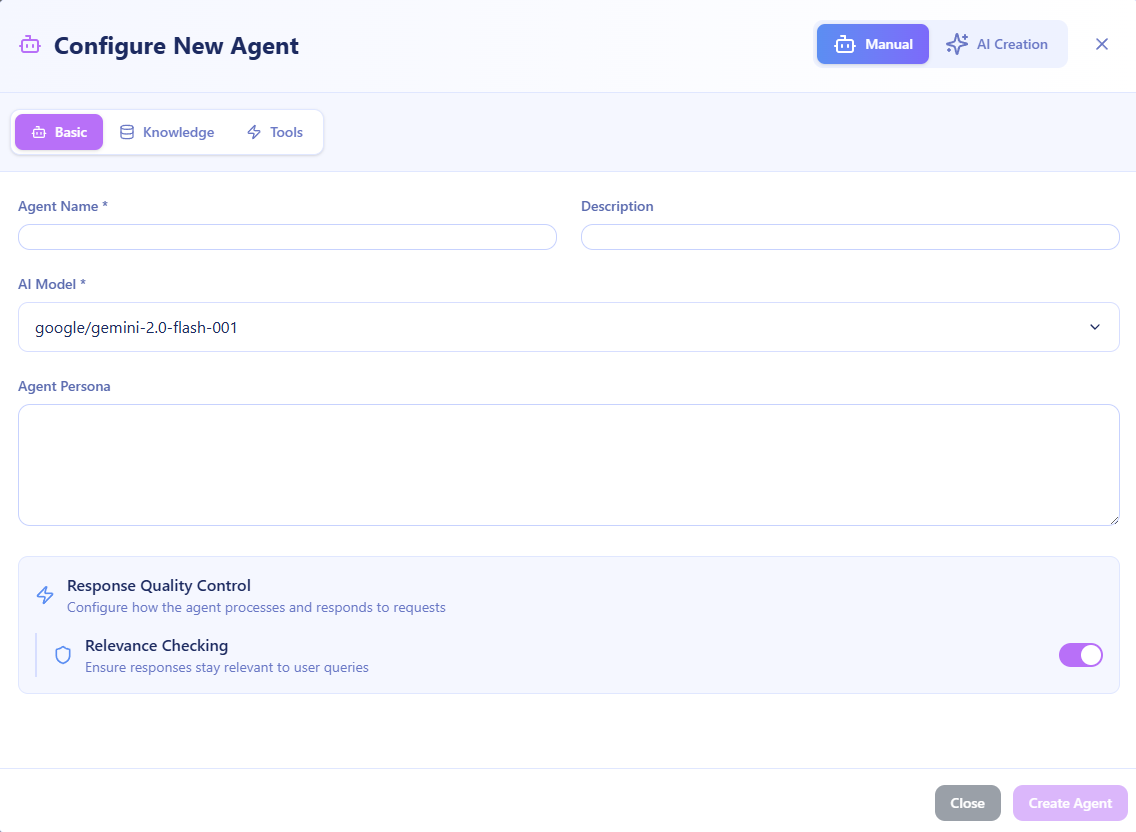The width and height of the screenshot is (1136, 832).
Task: Click the robot icon beside Configure New Agent
Action: click(30, 45)
